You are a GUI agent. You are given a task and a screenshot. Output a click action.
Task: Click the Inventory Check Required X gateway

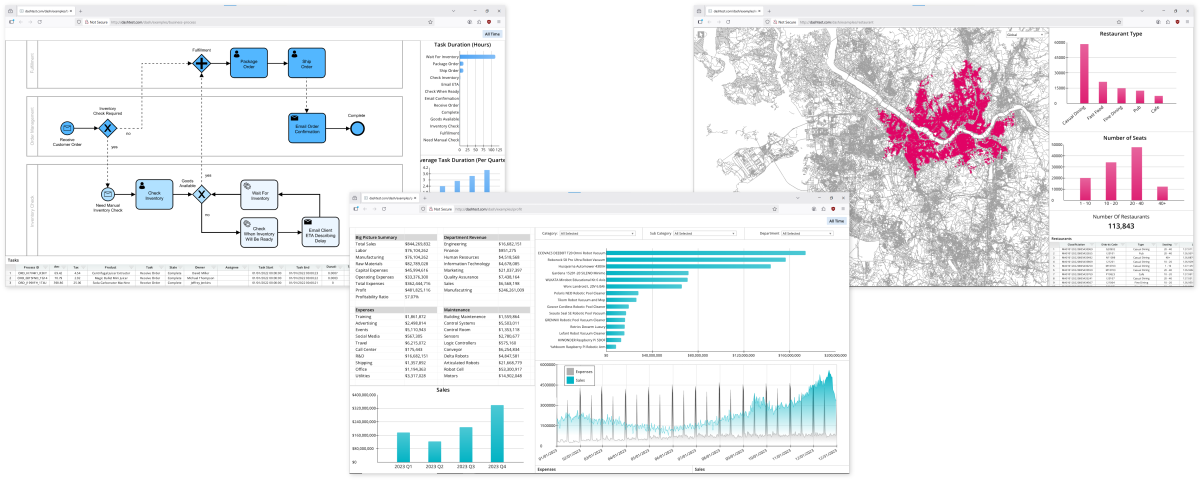(x=107, y=127)
